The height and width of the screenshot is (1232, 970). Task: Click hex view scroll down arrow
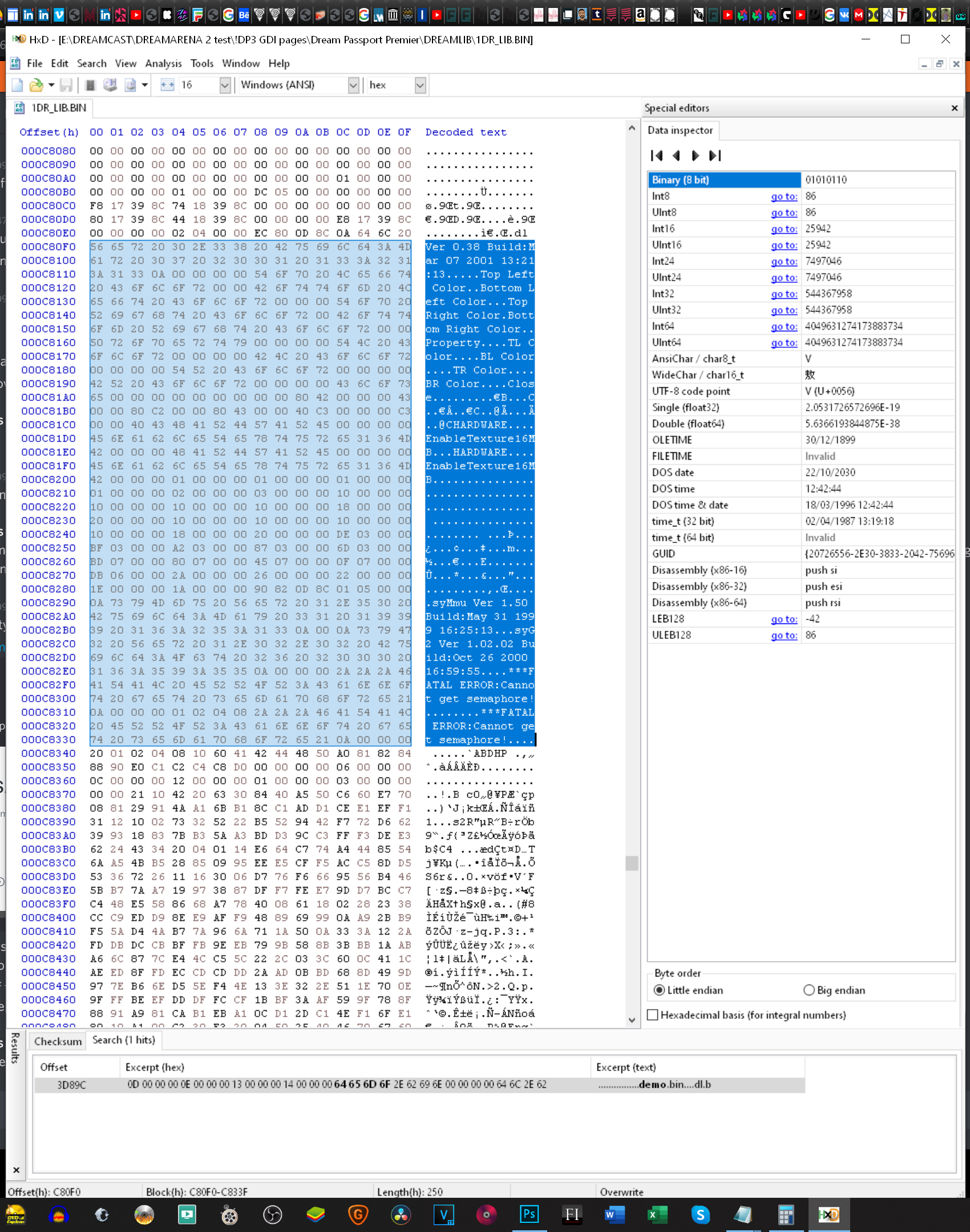tap(632, 1020)
